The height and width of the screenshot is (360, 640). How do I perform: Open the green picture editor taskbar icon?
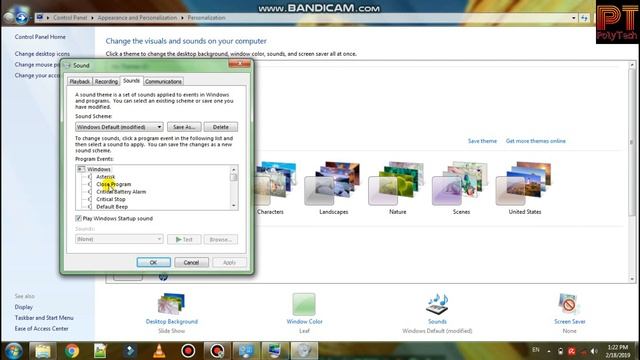pos(100,351)
